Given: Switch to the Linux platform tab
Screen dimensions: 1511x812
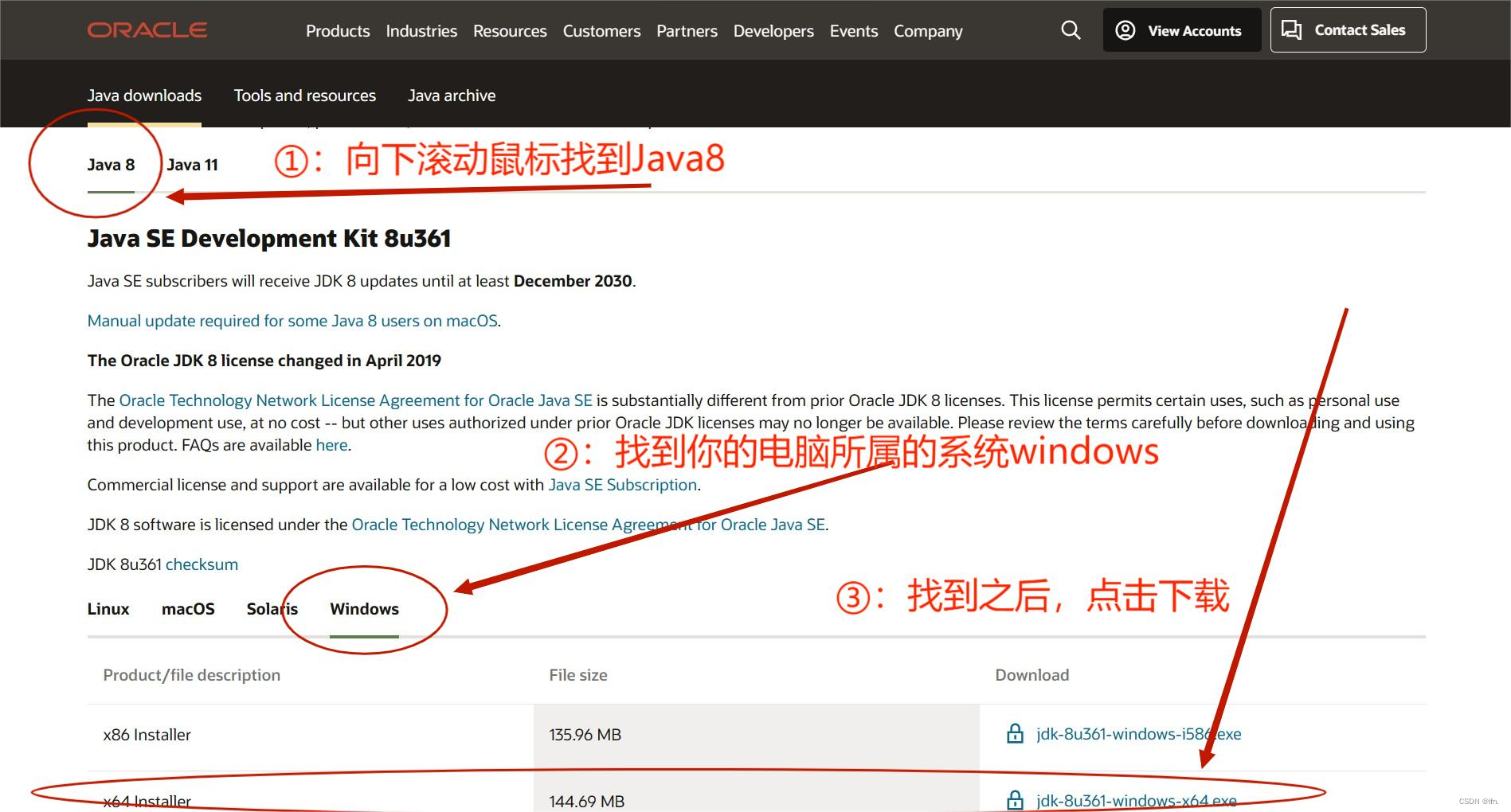Looking at the screenshot, I should coord(108,609).
